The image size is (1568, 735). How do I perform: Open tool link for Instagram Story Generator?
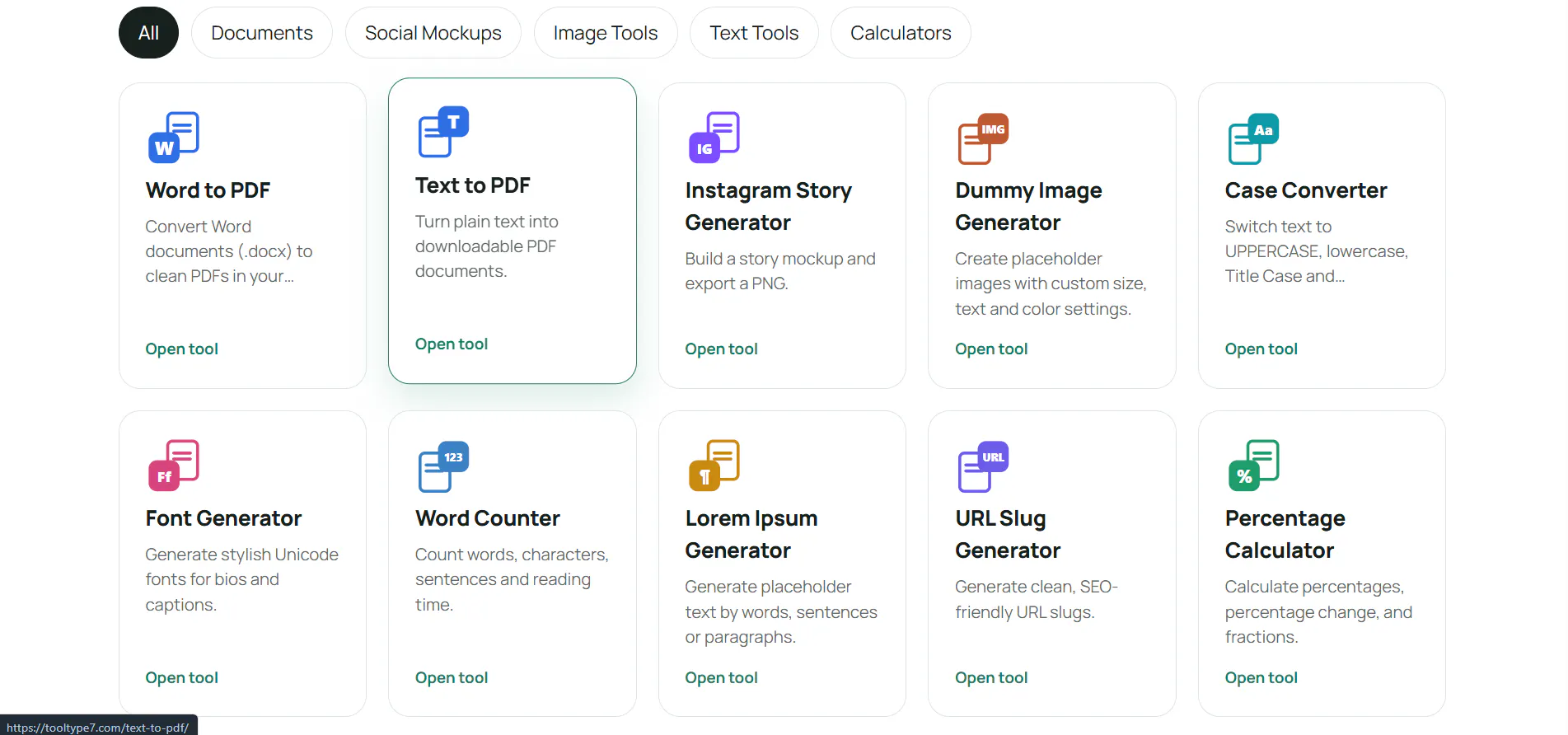pos(722,349)
